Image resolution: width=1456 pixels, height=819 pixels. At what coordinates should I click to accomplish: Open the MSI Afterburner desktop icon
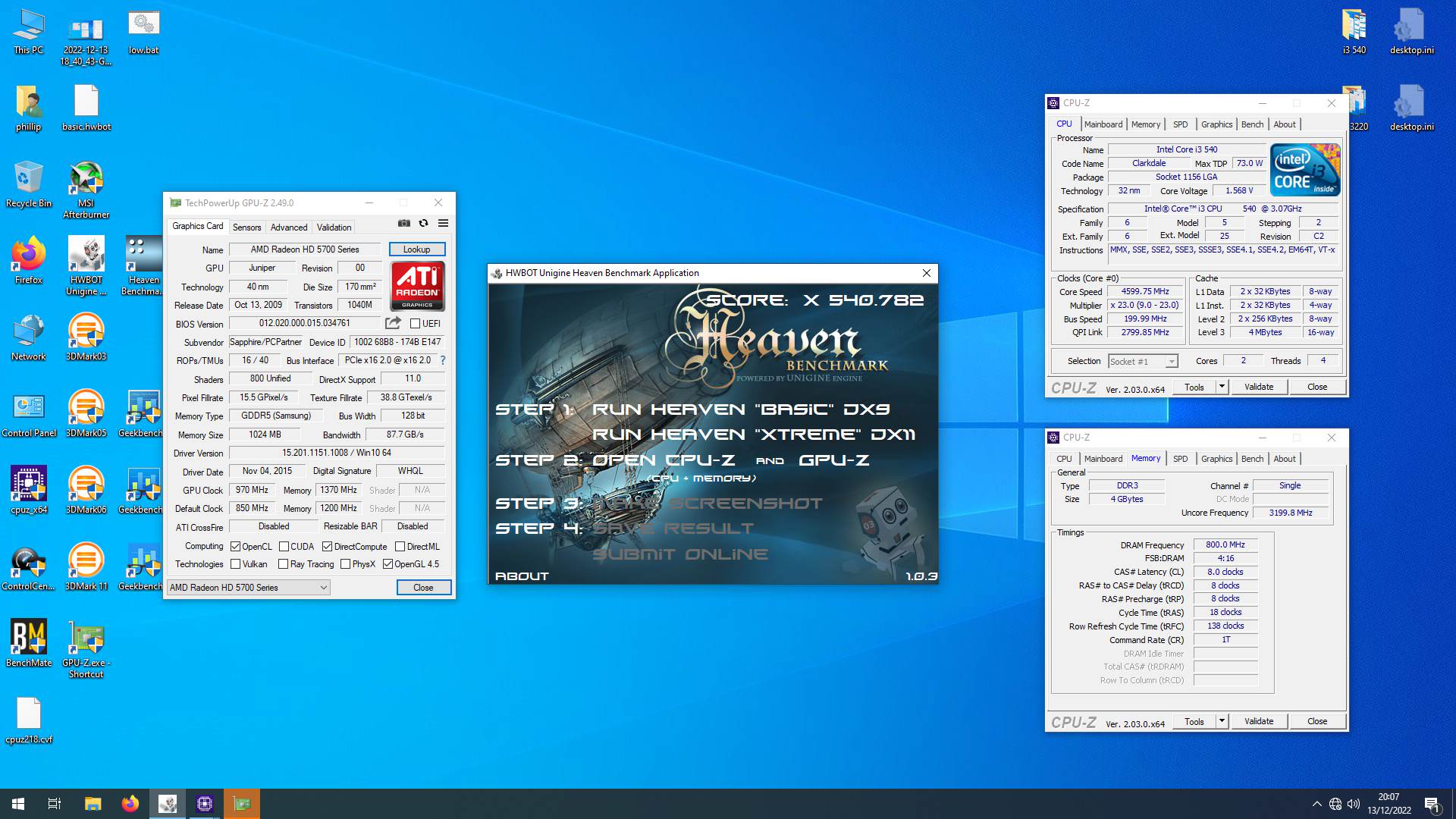(86, 190)
